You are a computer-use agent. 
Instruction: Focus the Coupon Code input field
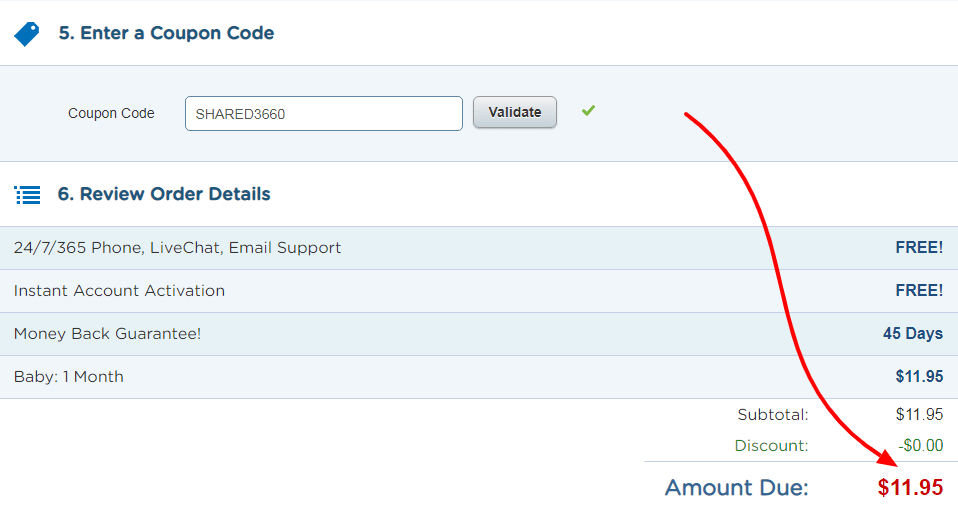(x=323, y=113)
